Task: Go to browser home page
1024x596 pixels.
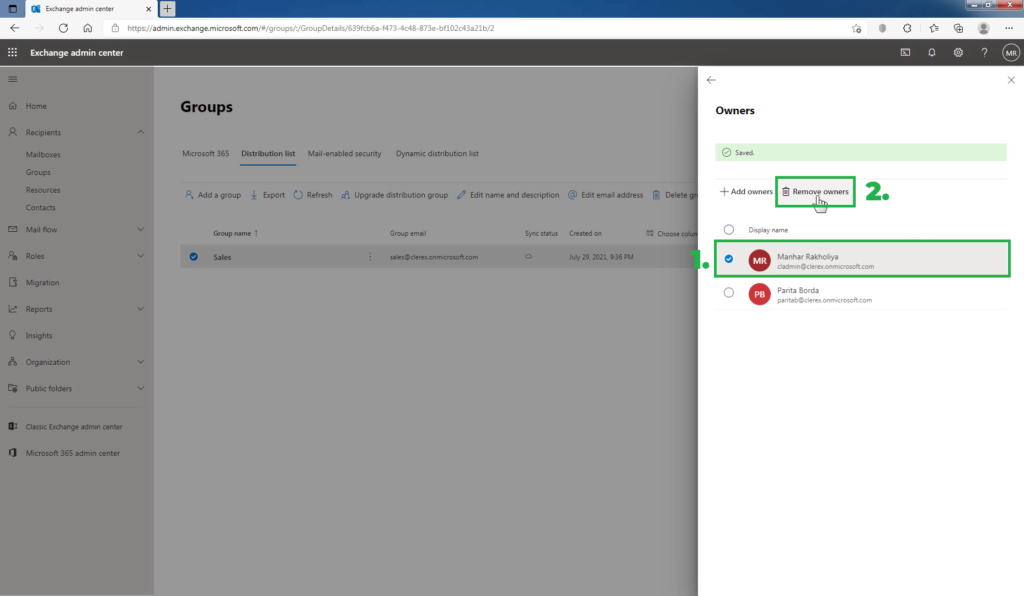Action: click(x=88, y=28)
